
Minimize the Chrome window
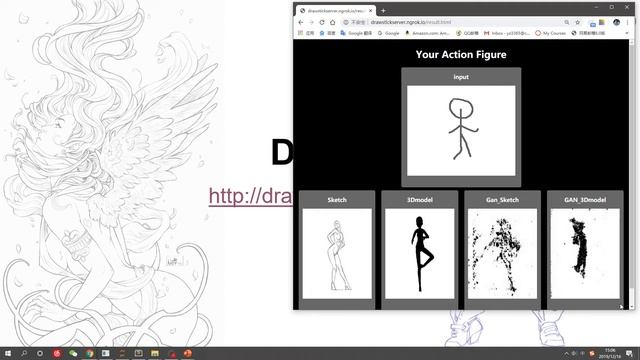[596, 7]
